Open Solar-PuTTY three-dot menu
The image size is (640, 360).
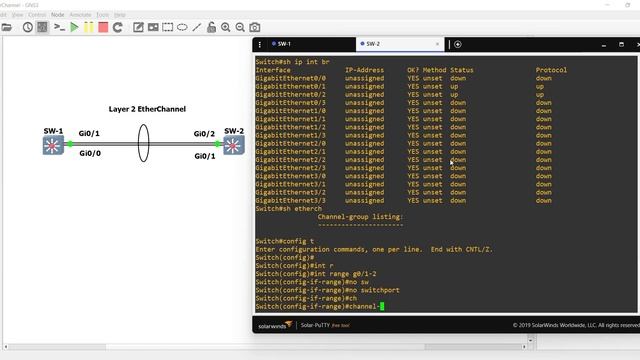[x=260, y=44]
